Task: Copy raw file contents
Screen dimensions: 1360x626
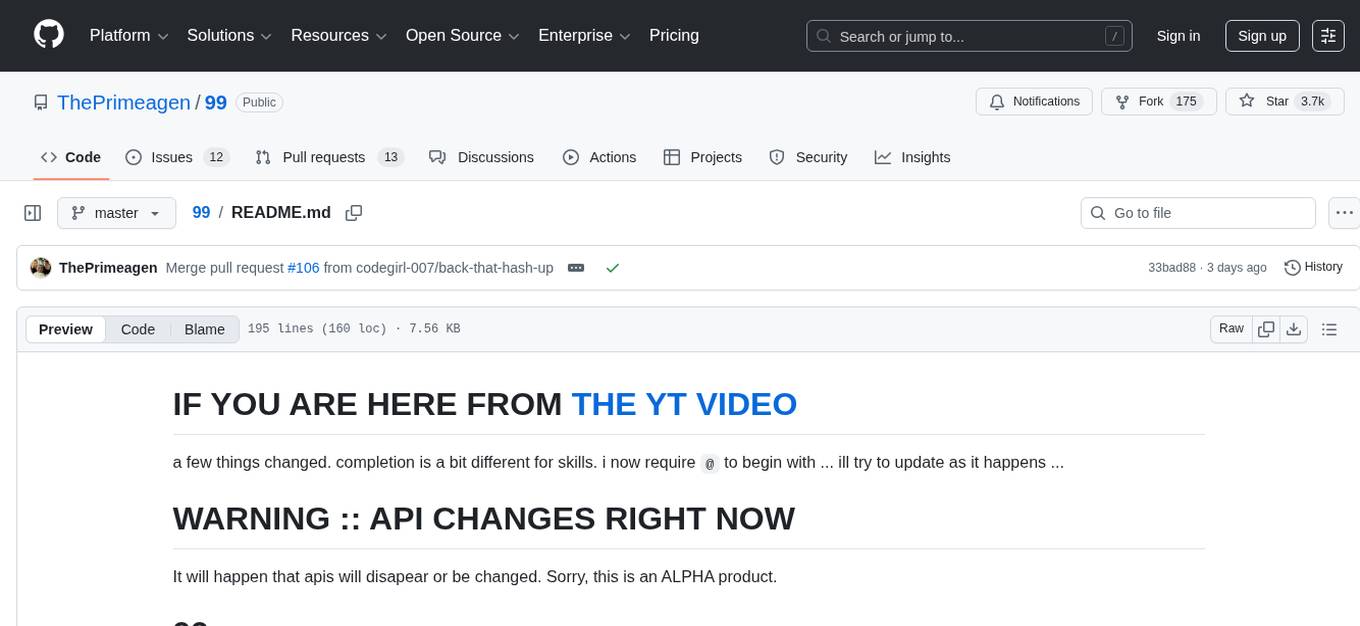Action: coord(1266,329)
